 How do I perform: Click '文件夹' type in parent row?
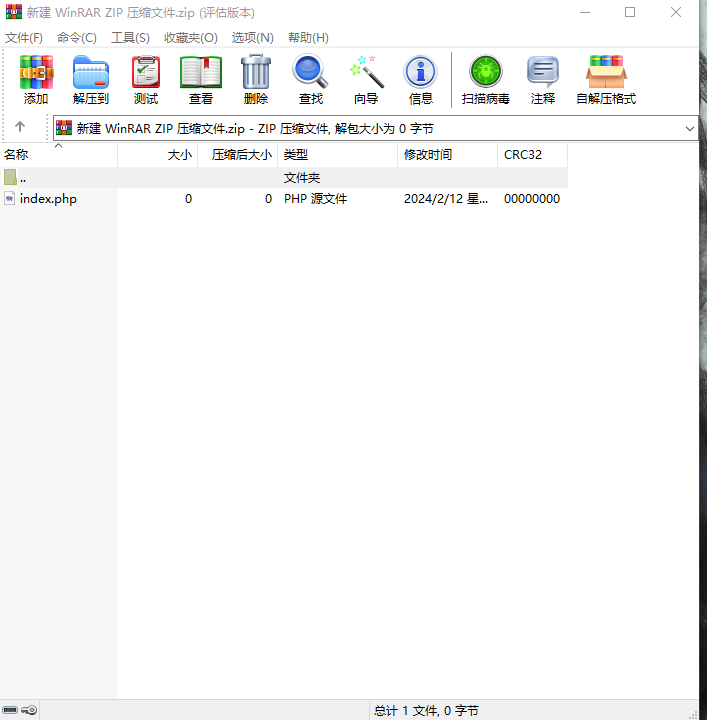pos(302,178)
